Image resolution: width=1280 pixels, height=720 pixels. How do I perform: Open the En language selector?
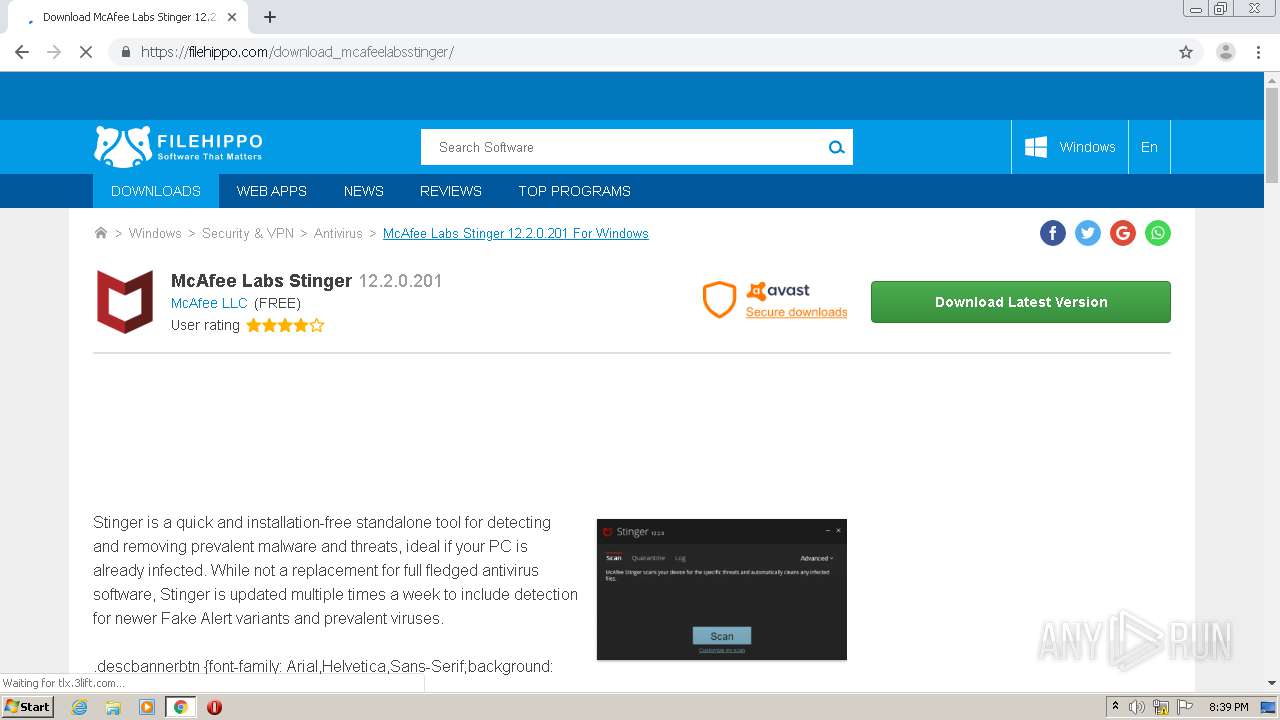tap(1149, 147)
